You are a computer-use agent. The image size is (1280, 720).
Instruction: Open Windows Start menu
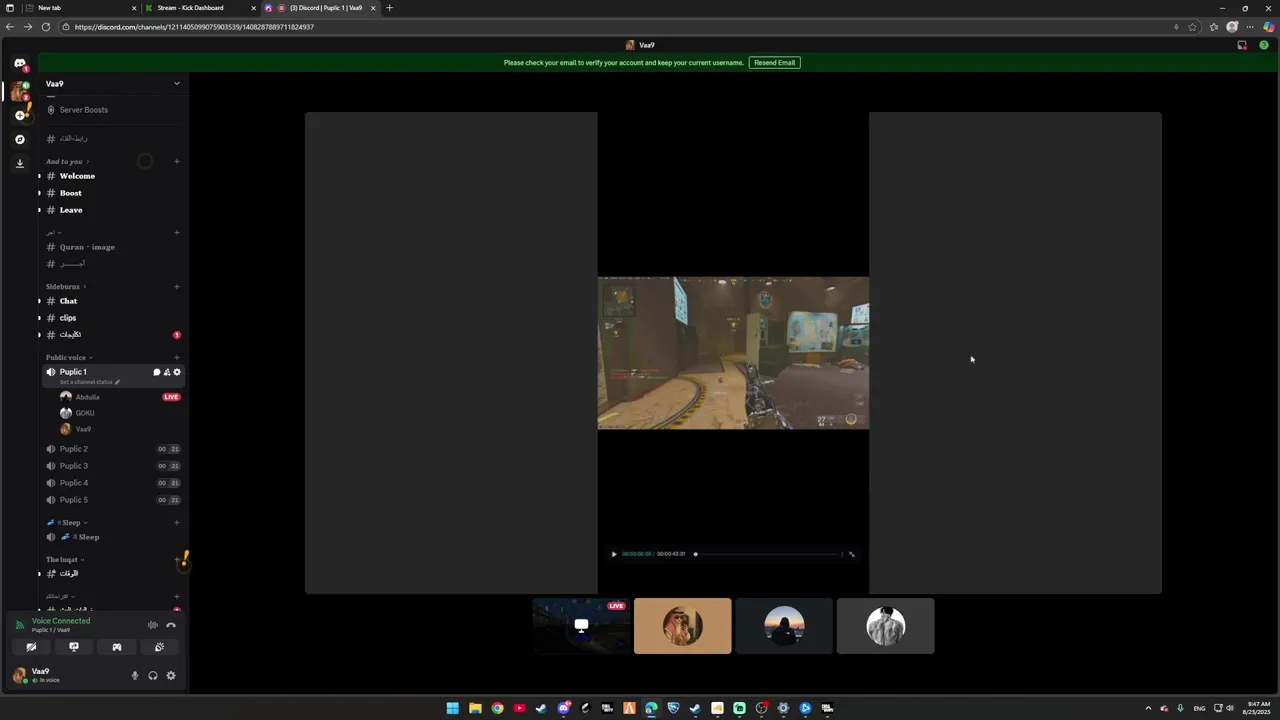coord(453,708)
